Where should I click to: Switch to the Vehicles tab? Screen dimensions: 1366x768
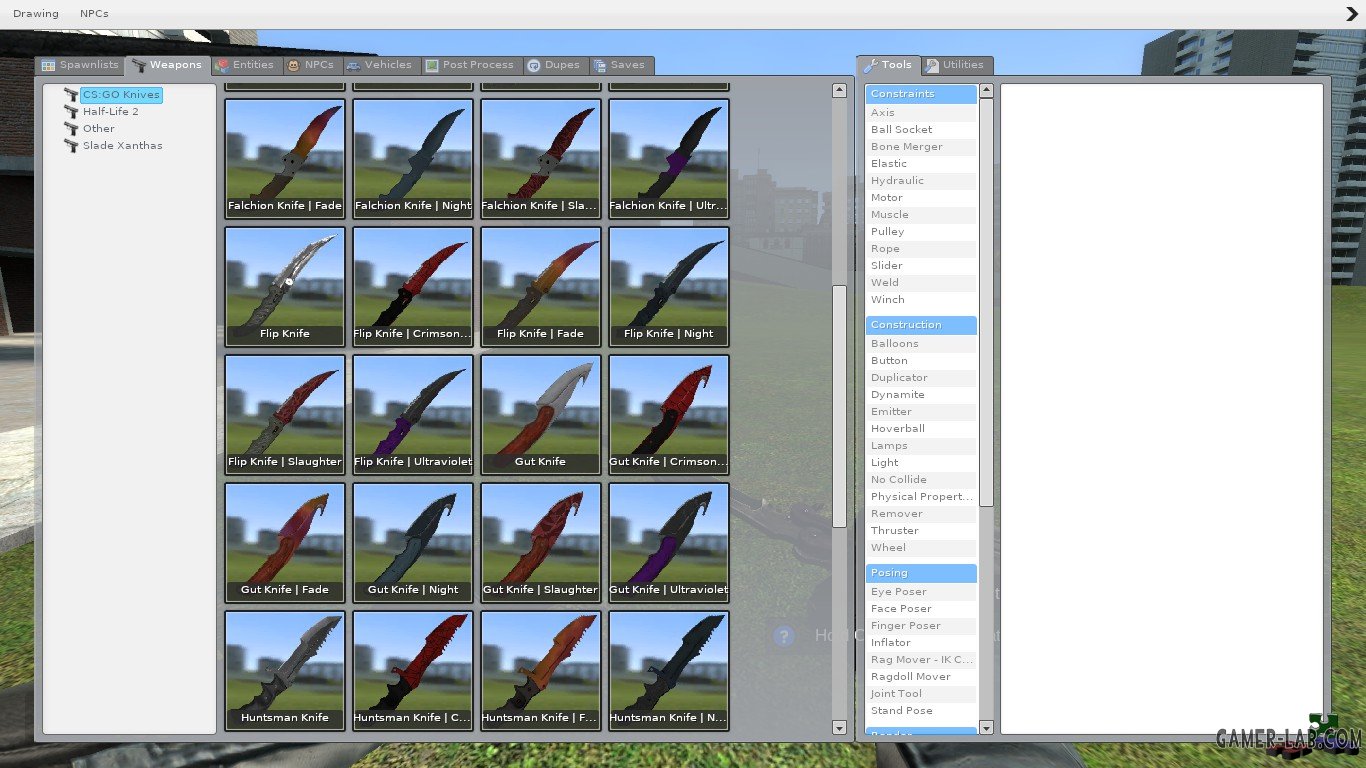[x=380, y=65]
